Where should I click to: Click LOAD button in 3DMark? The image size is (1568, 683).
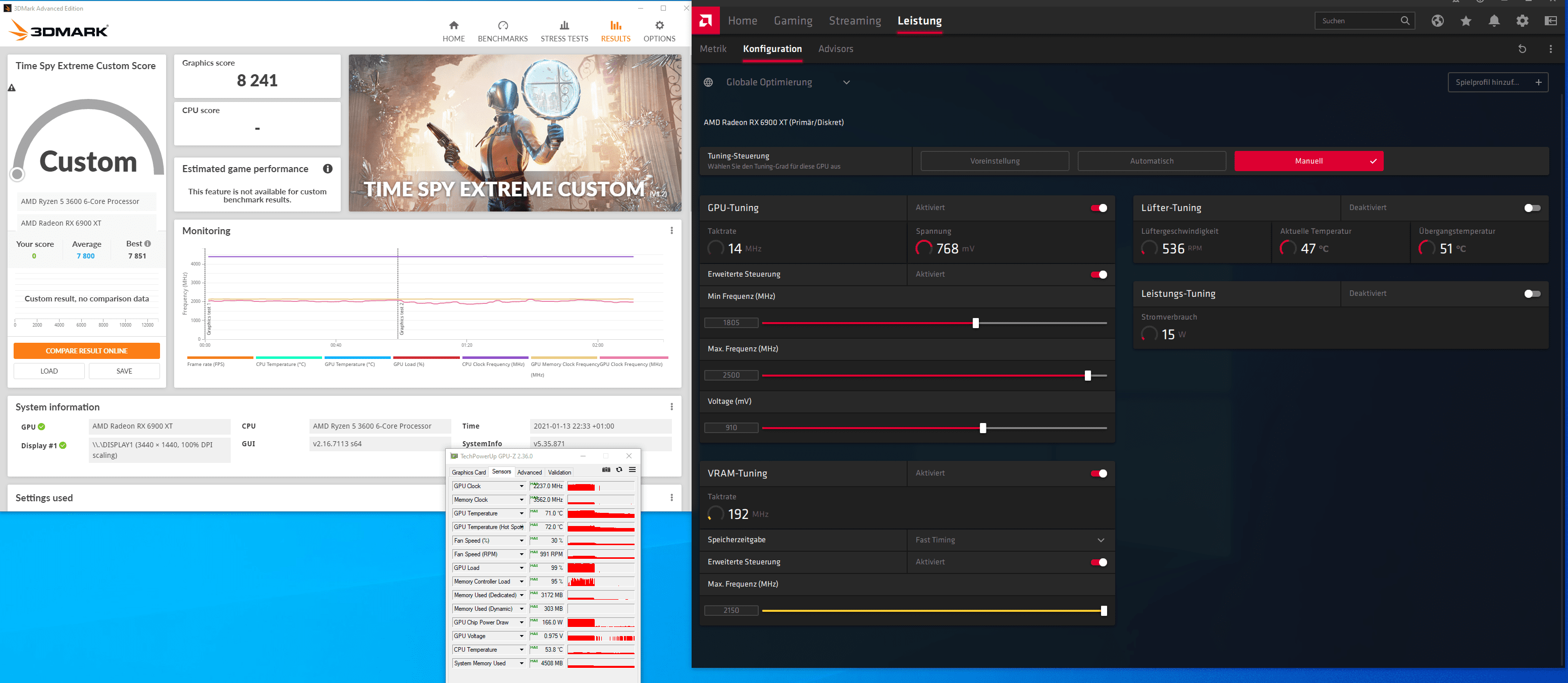coord(49,372)
